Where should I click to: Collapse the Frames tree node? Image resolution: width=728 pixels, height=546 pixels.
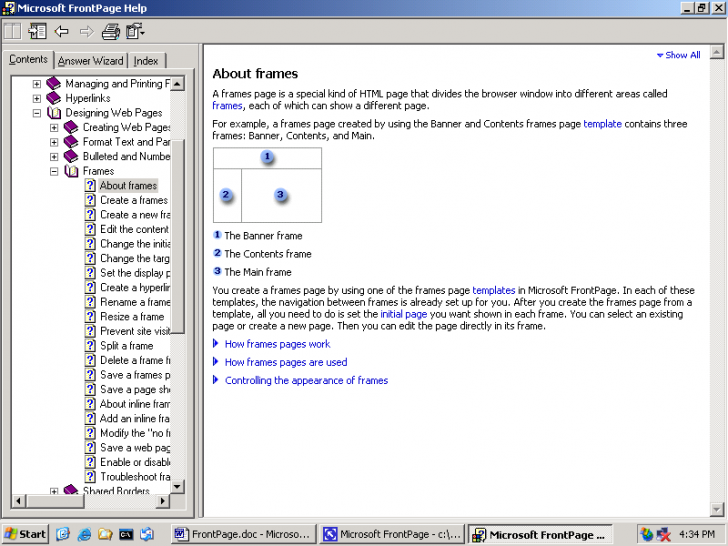(55, 171)
